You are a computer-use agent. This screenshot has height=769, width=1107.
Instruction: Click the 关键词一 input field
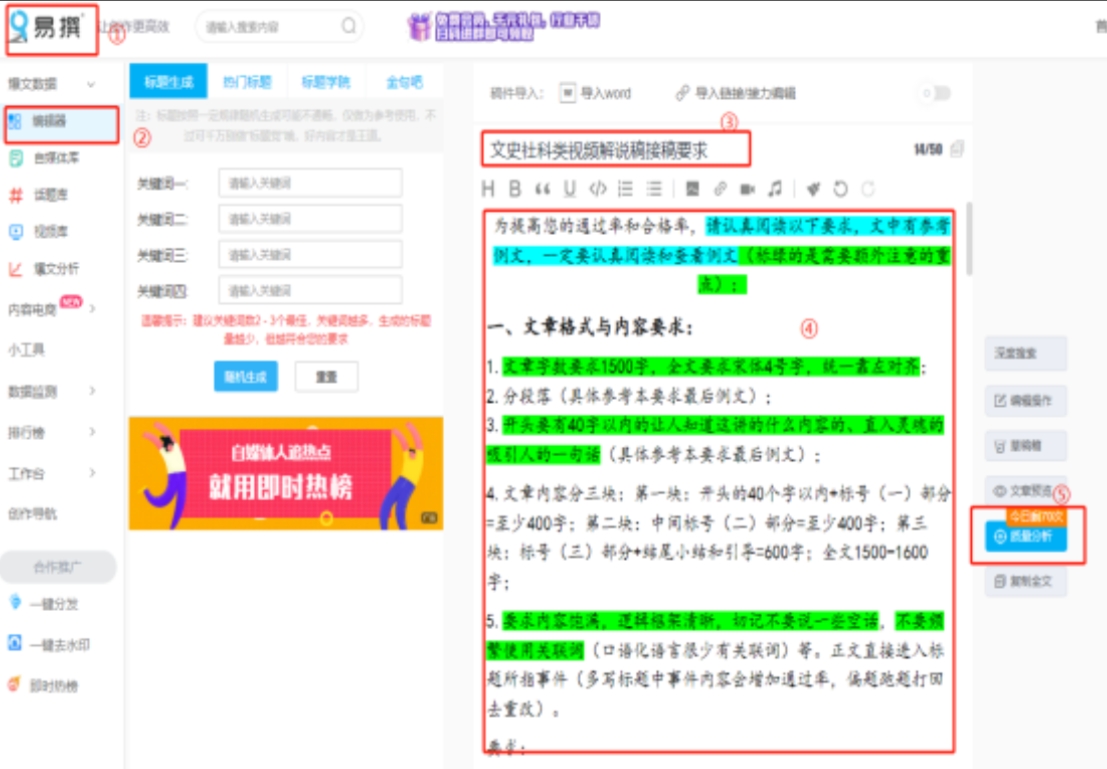coord(310,183)
